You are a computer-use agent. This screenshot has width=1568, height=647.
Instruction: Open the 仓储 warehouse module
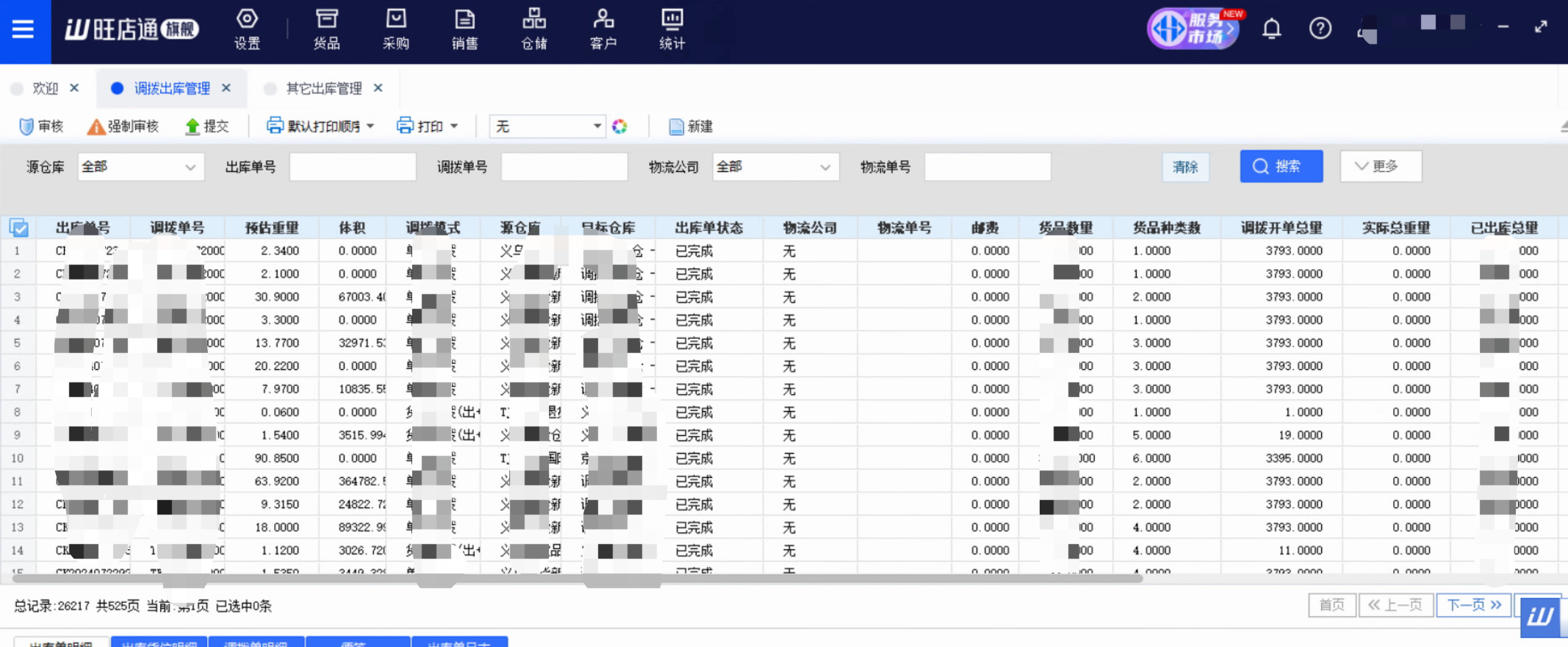534,29
